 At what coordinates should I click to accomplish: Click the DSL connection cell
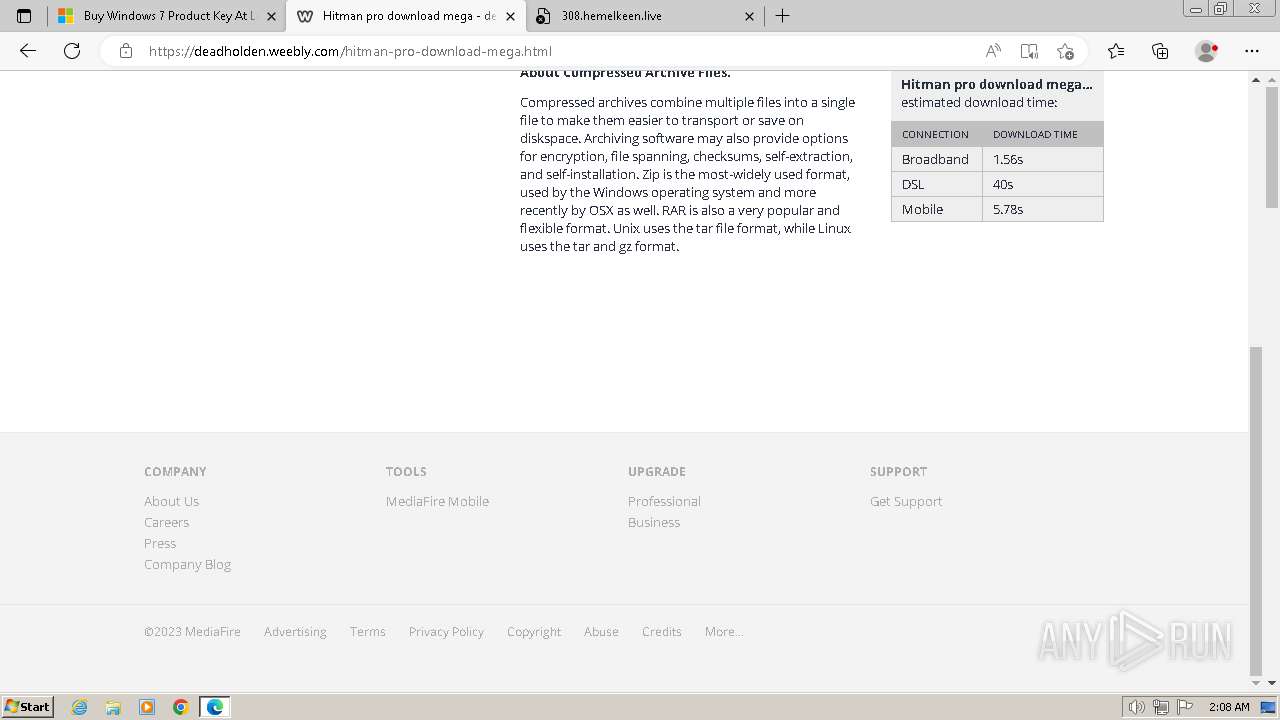(x=937, y=184)
